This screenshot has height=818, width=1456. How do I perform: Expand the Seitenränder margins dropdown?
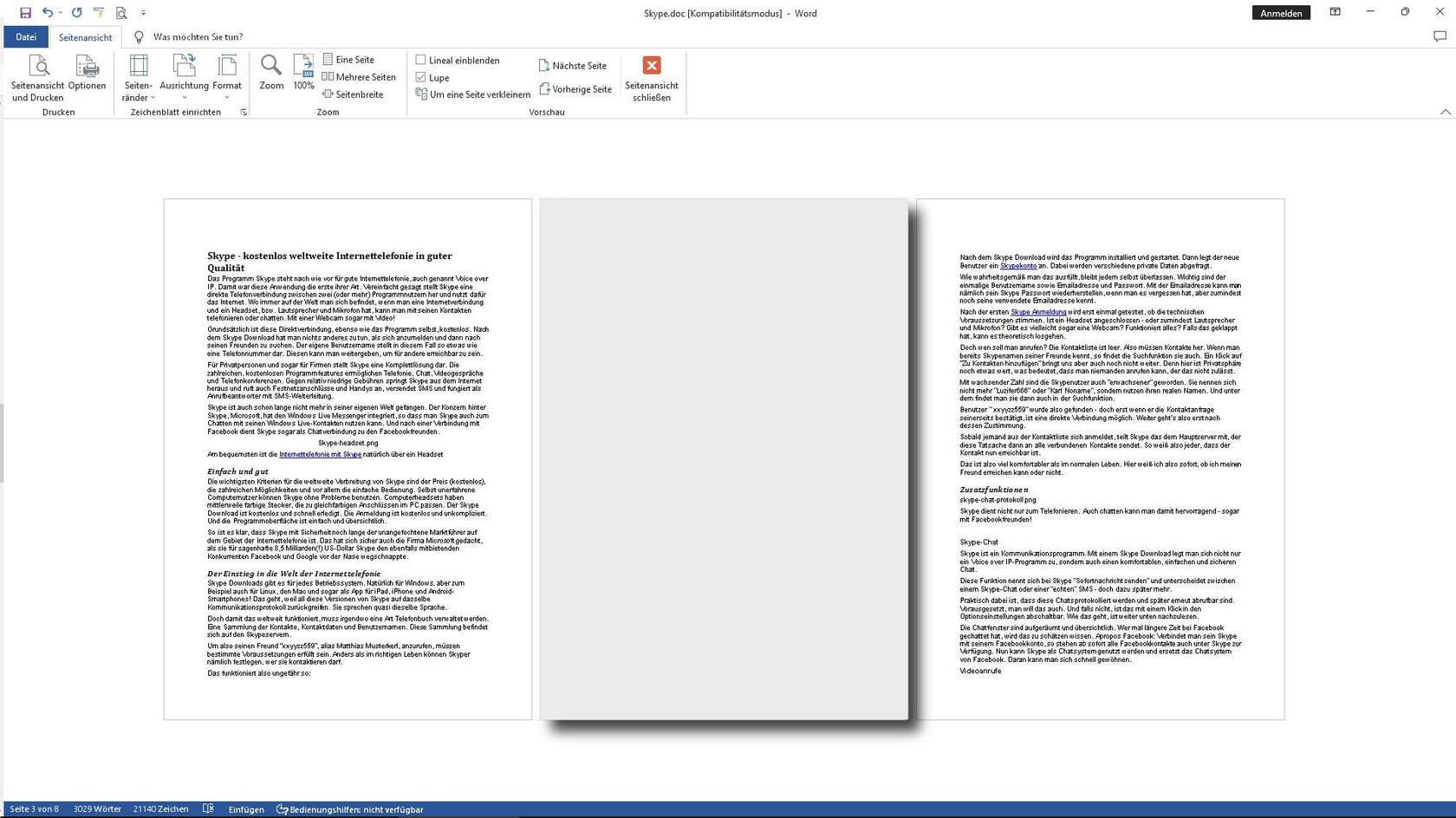tap(139, 78)
